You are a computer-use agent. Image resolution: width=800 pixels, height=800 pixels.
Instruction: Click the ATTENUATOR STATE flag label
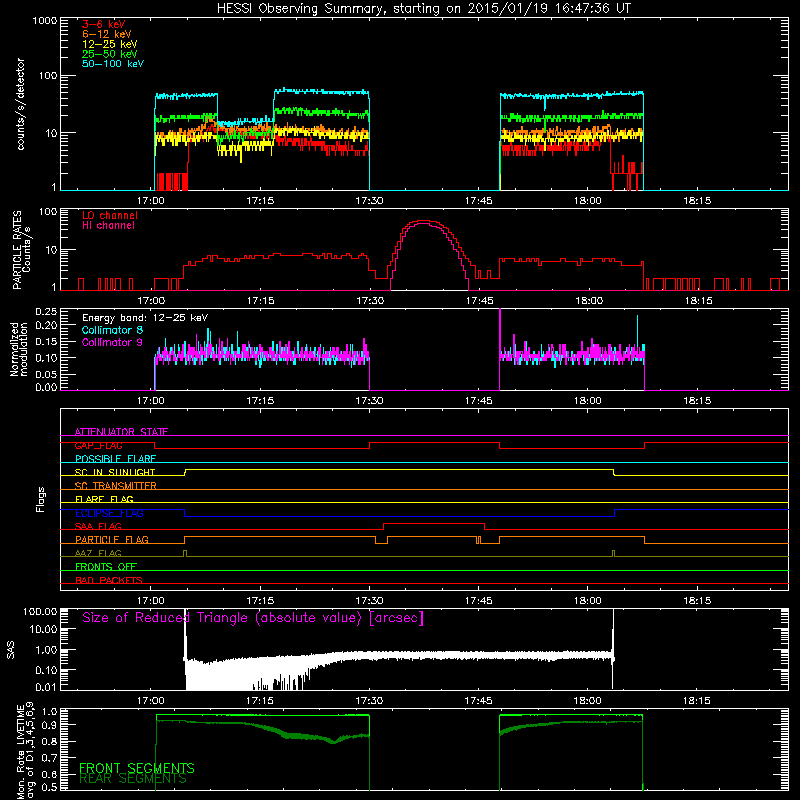pyautogui.click(x=121, y=432)
